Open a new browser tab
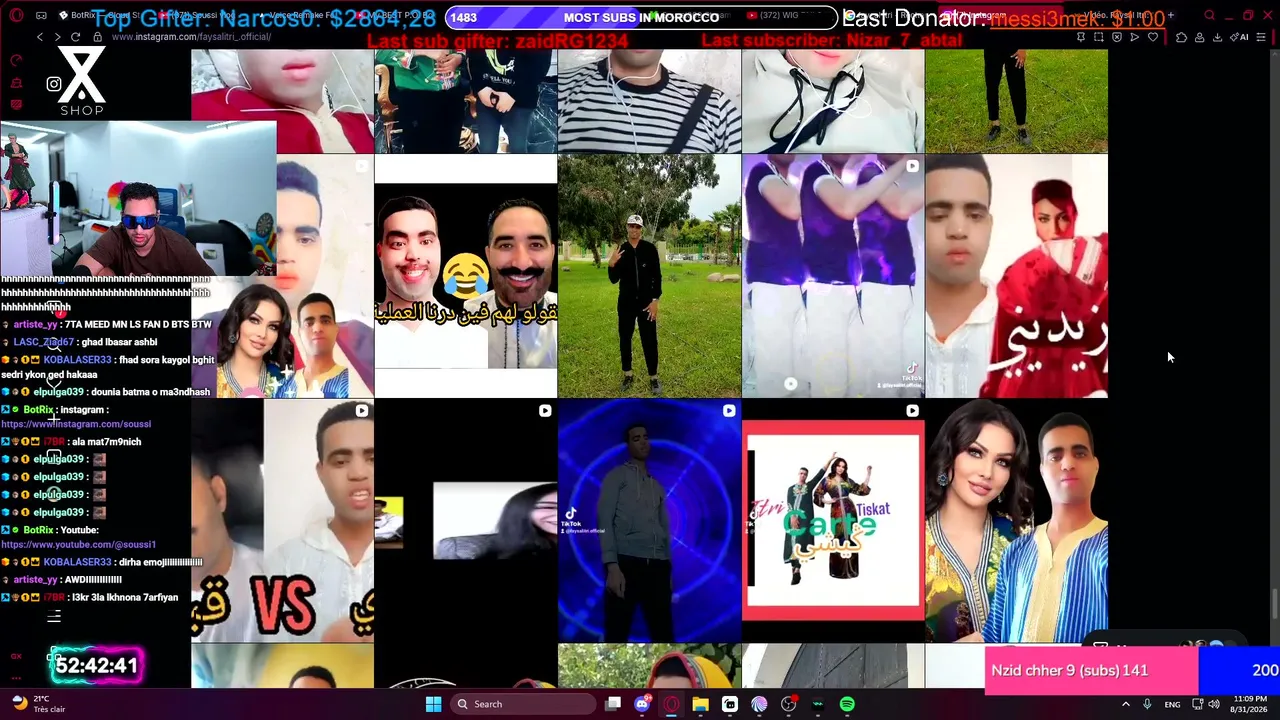The height and width of the screenshot is (720, 1280). [1171, 15]
